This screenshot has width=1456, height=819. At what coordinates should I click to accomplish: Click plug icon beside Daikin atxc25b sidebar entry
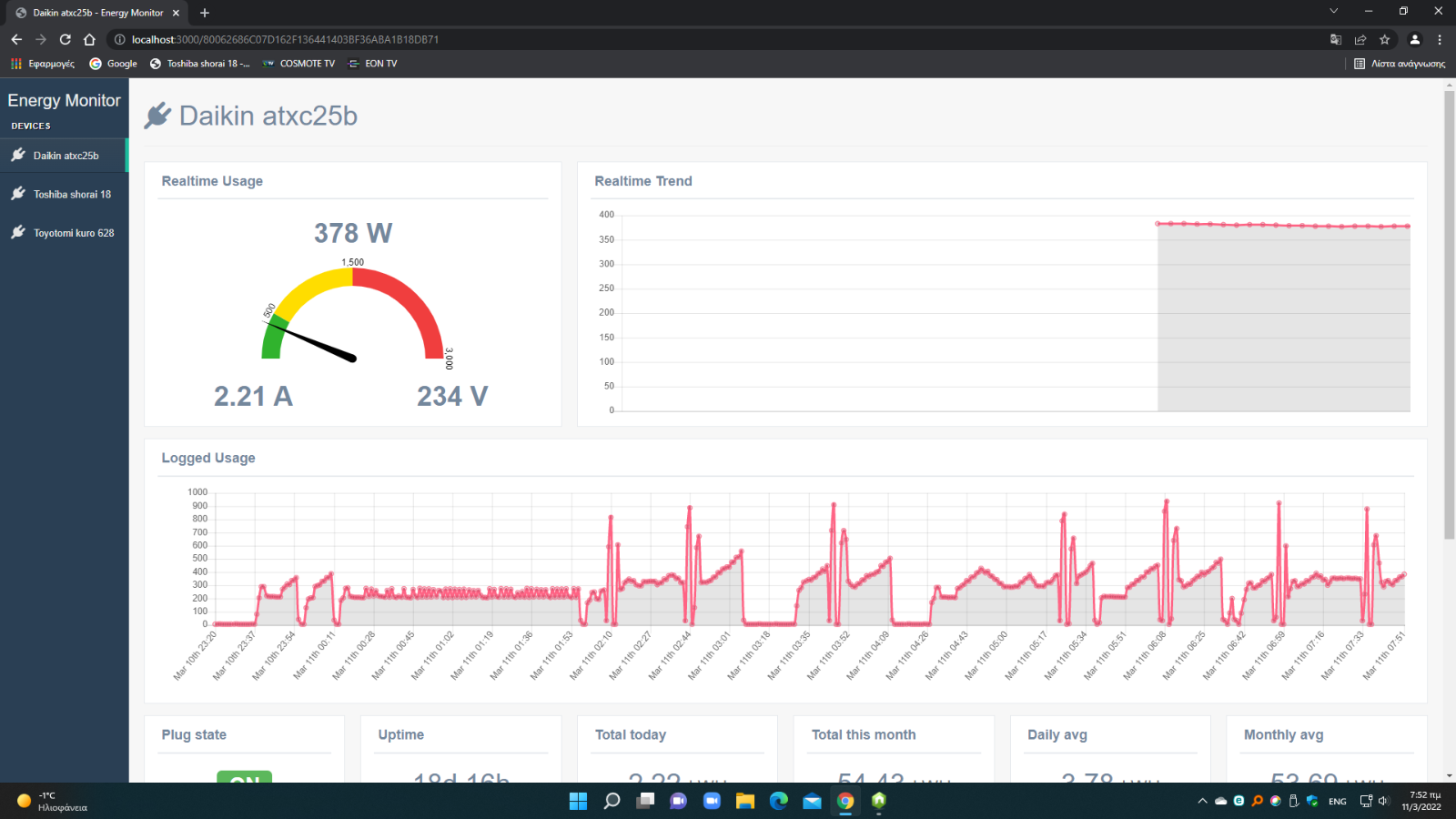click(x=18, y=155)
